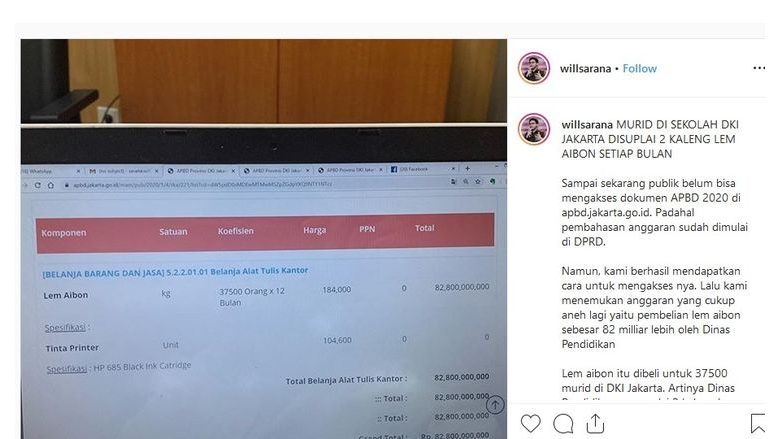Open comments with the speech bubble icon
Screen dimensions: 780x439
(x=563, y=424)
